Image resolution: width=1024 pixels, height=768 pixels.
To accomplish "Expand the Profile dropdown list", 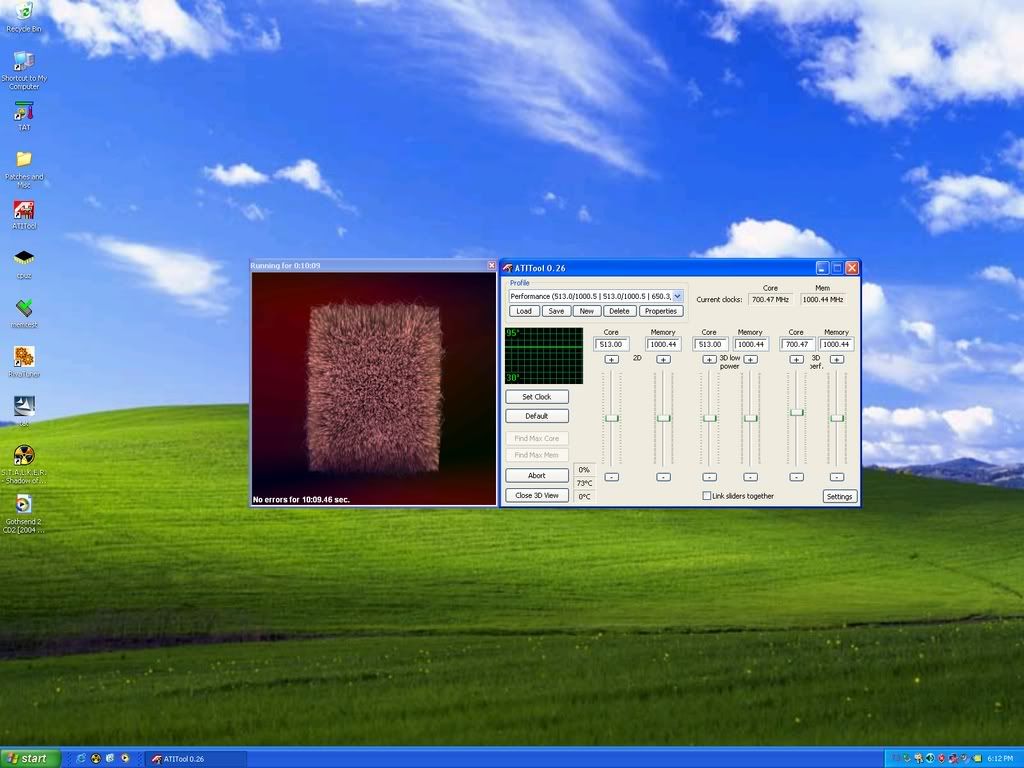I will 677,296.
